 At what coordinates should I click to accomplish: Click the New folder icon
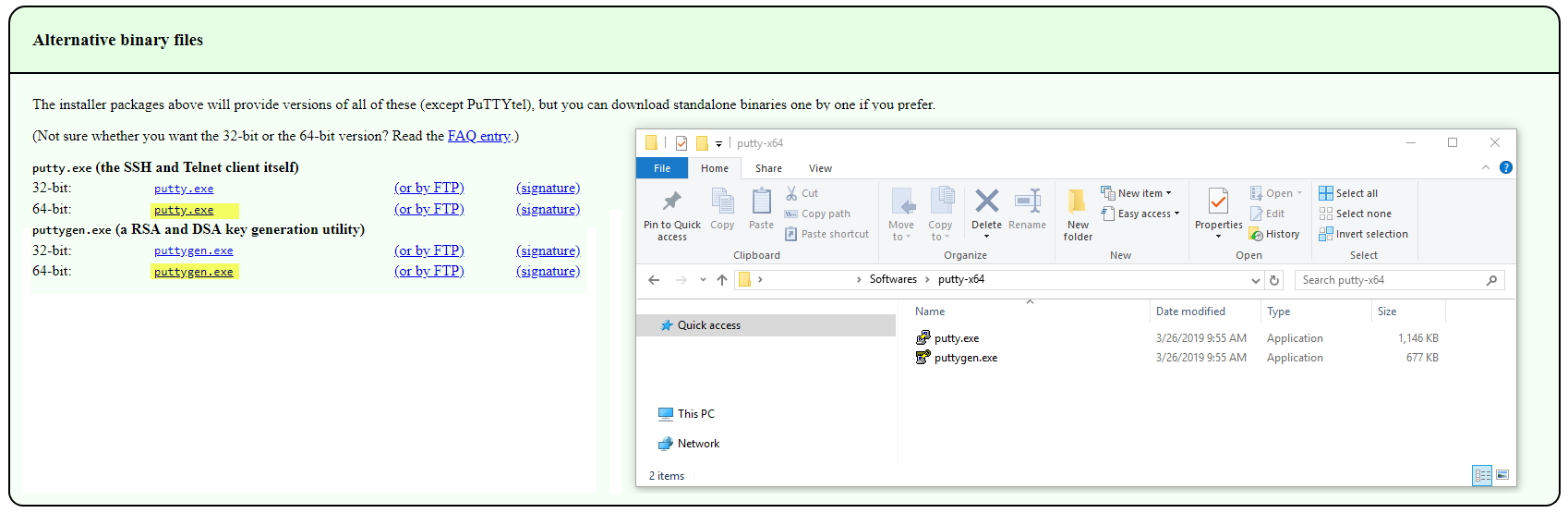(x=1078, y=202)
